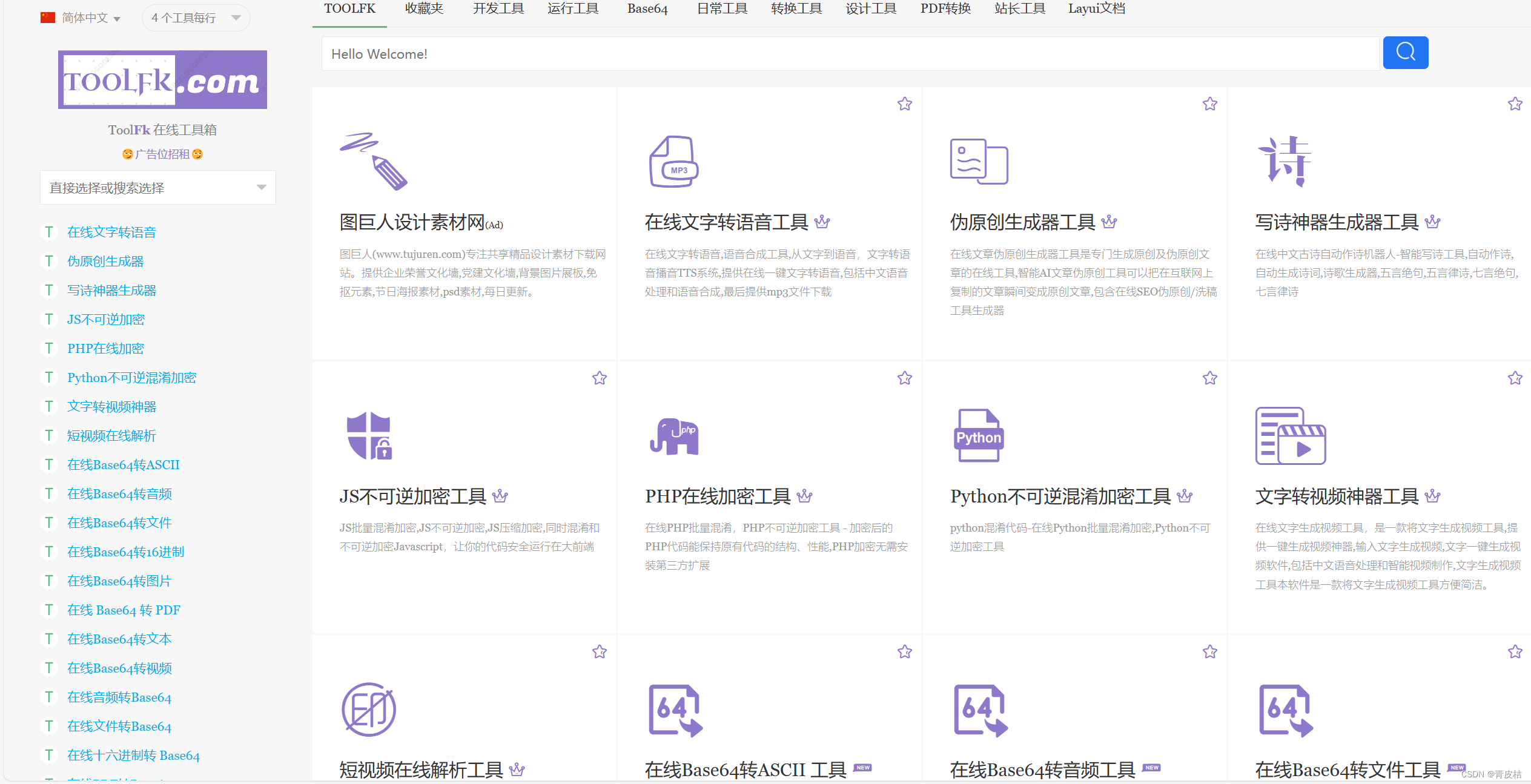
Task: Open the 64 icon for 在线Base64转ASCII 工具
Action: [675, 710]
